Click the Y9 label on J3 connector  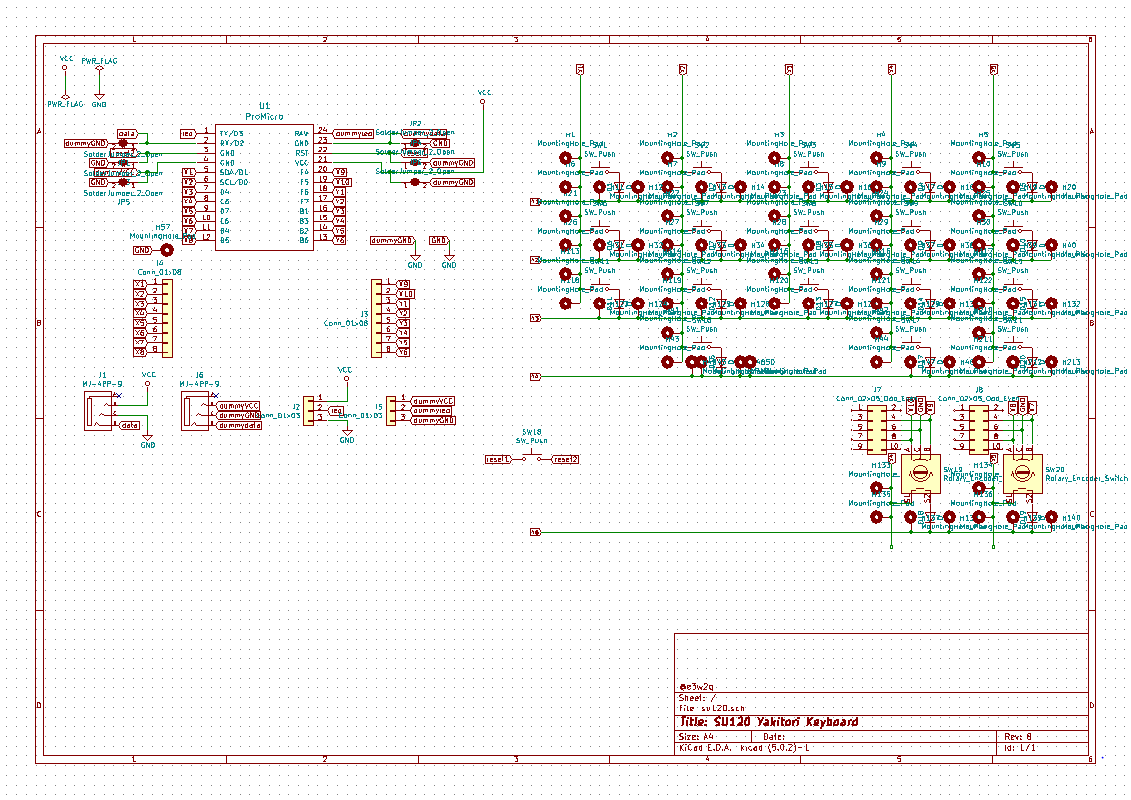click(404, 284)
